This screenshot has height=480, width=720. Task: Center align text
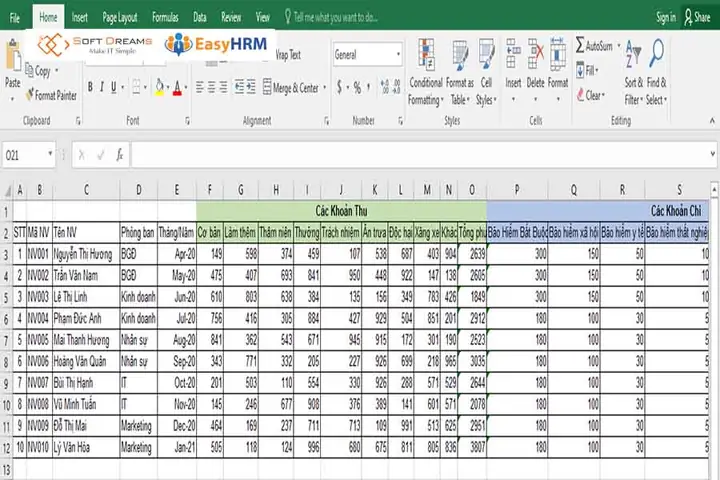211,87
